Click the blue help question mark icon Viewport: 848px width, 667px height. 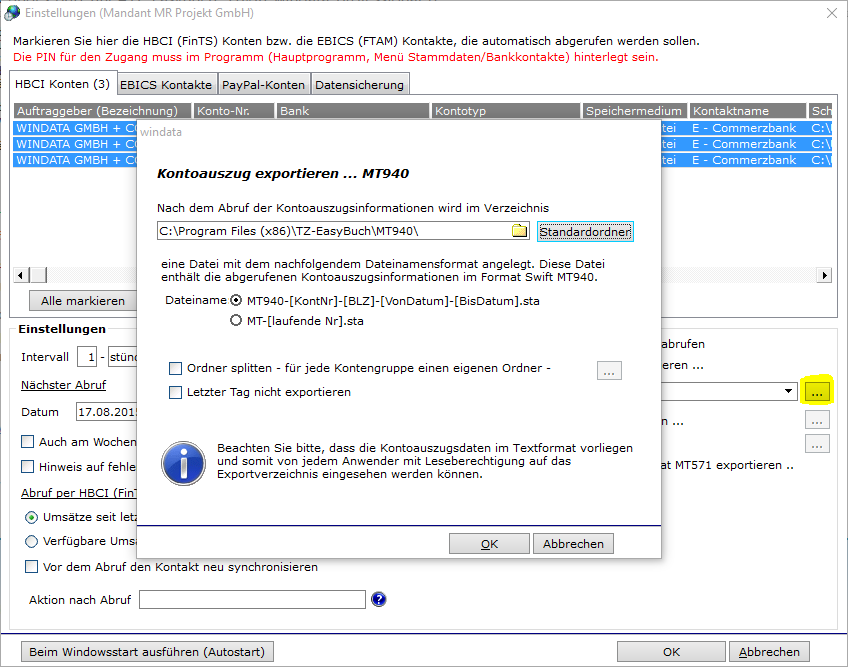point(379,599)
